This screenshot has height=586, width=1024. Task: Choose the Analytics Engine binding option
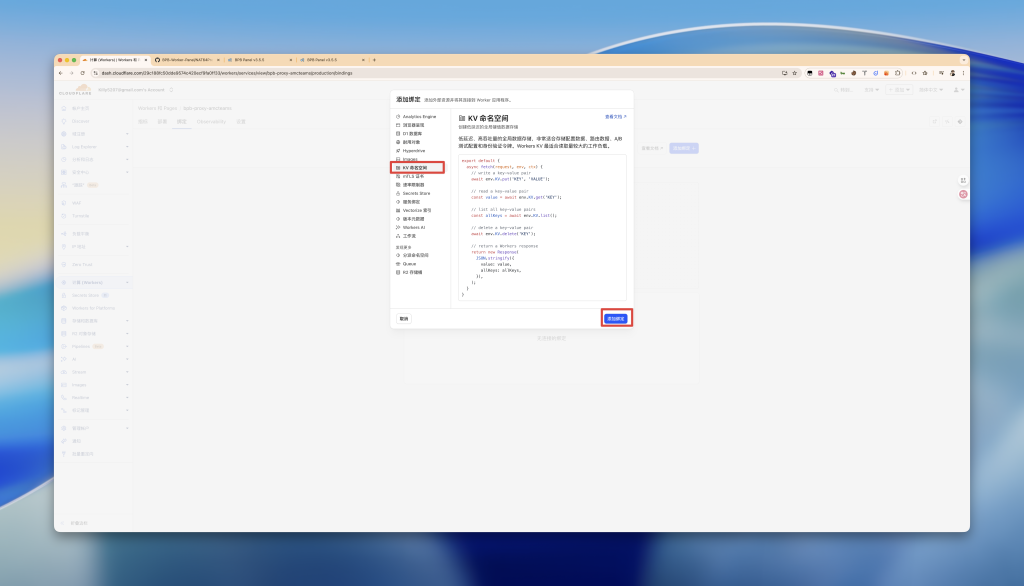click(x=418, y=117)
